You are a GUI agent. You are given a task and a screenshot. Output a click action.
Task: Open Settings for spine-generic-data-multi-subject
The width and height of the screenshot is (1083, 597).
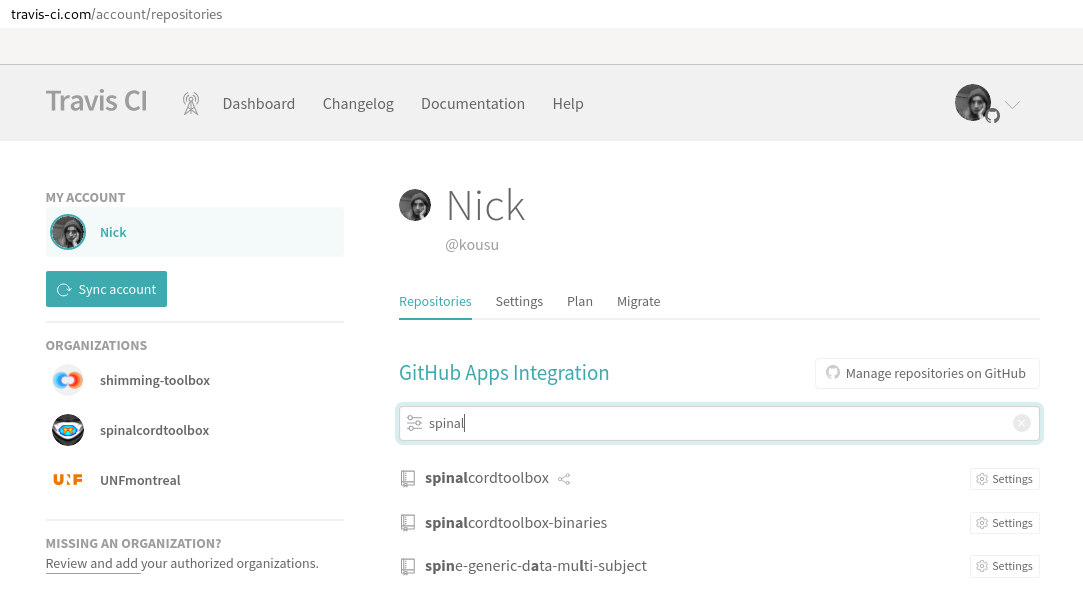pyautogui.click(x=1004, y=566)
